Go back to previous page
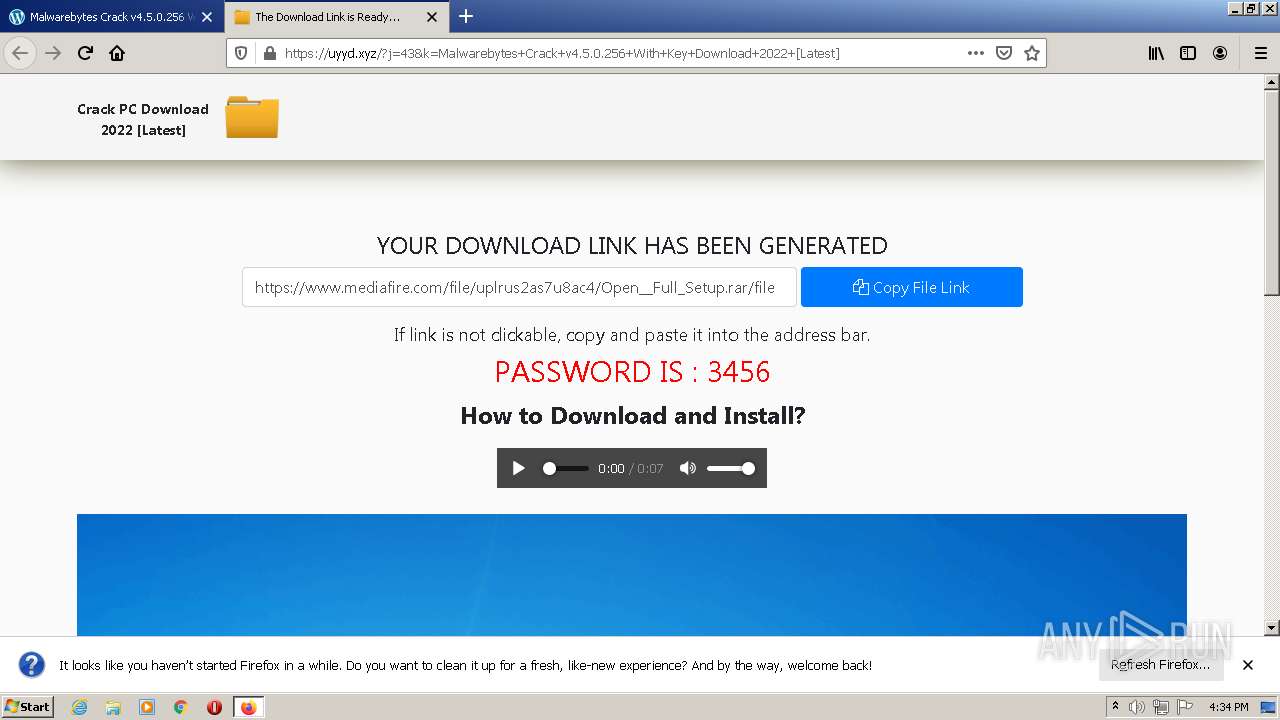The image size is (1280, 720). (x=20, y=53)
